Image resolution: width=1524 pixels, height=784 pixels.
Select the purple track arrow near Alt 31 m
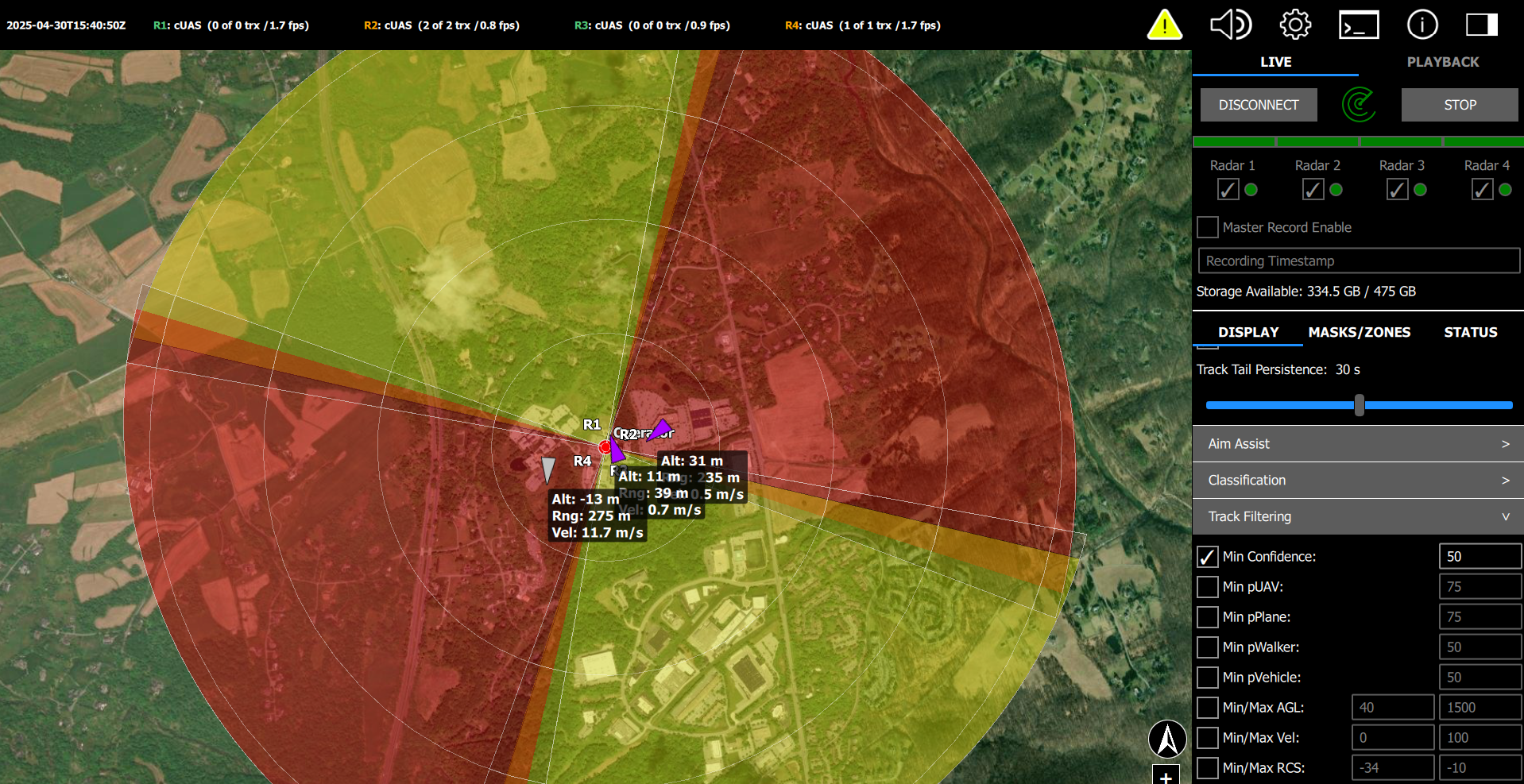tap(659, 430)
